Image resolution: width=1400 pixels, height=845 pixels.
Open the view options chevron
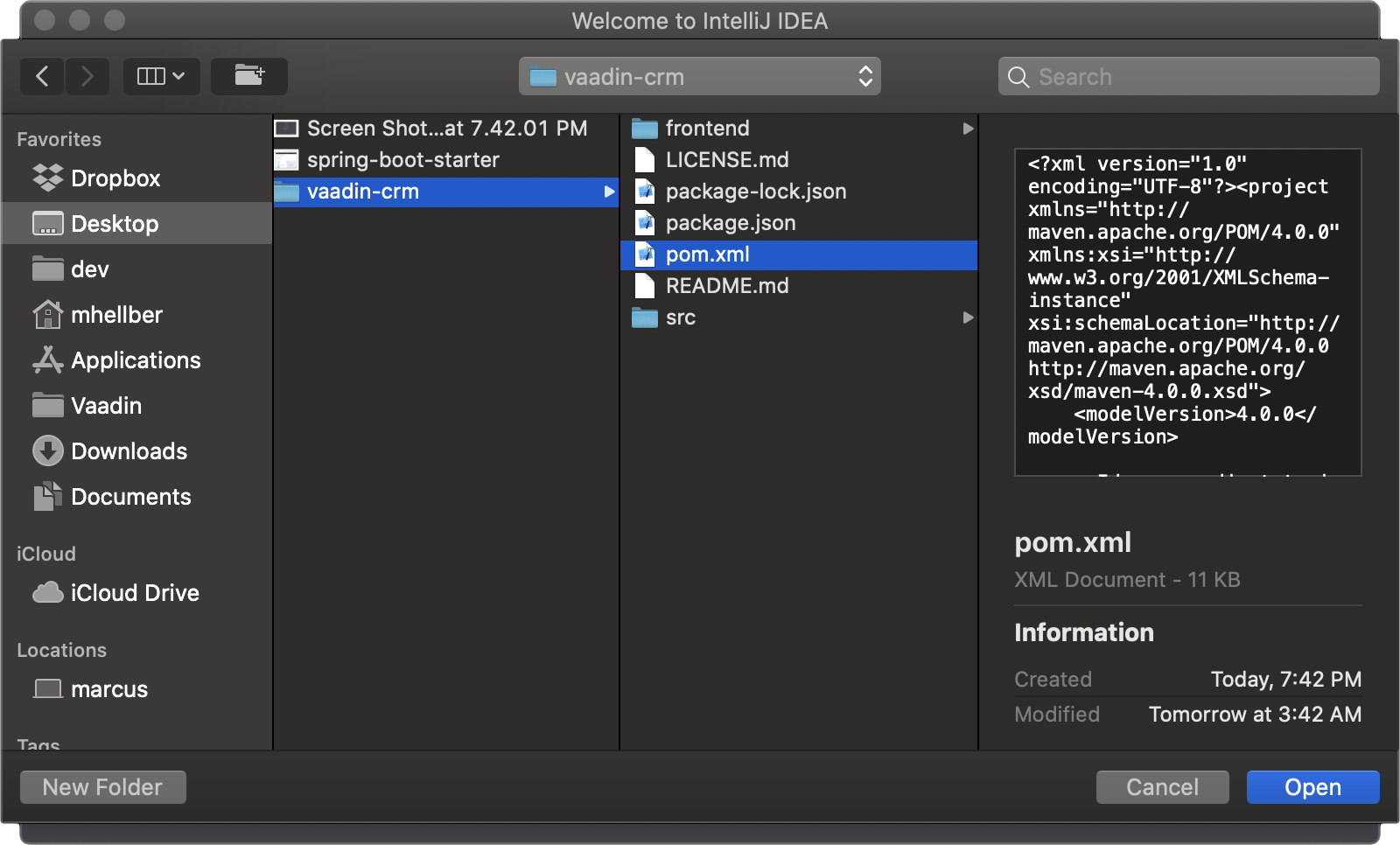tap(178, 76)
